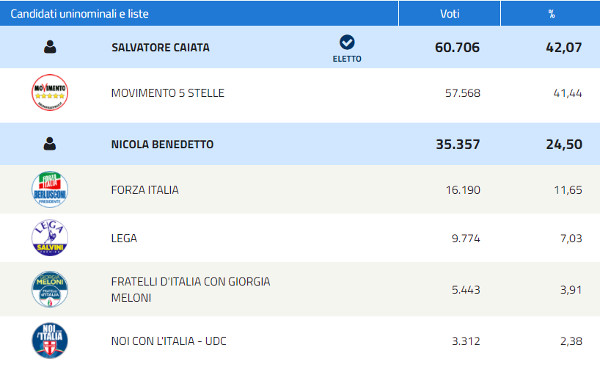The width and height of the screenshot is (600, 367).
Task: Select the NOI CON L'ITALIA - UDC name
Action: tap(169, 341)
